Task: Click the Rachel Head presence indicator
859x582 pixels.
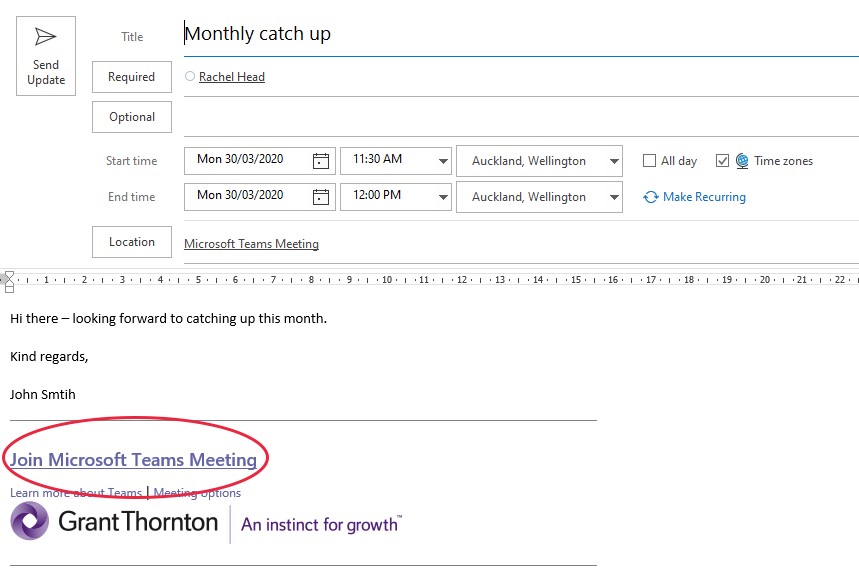Action: (190, 76)
